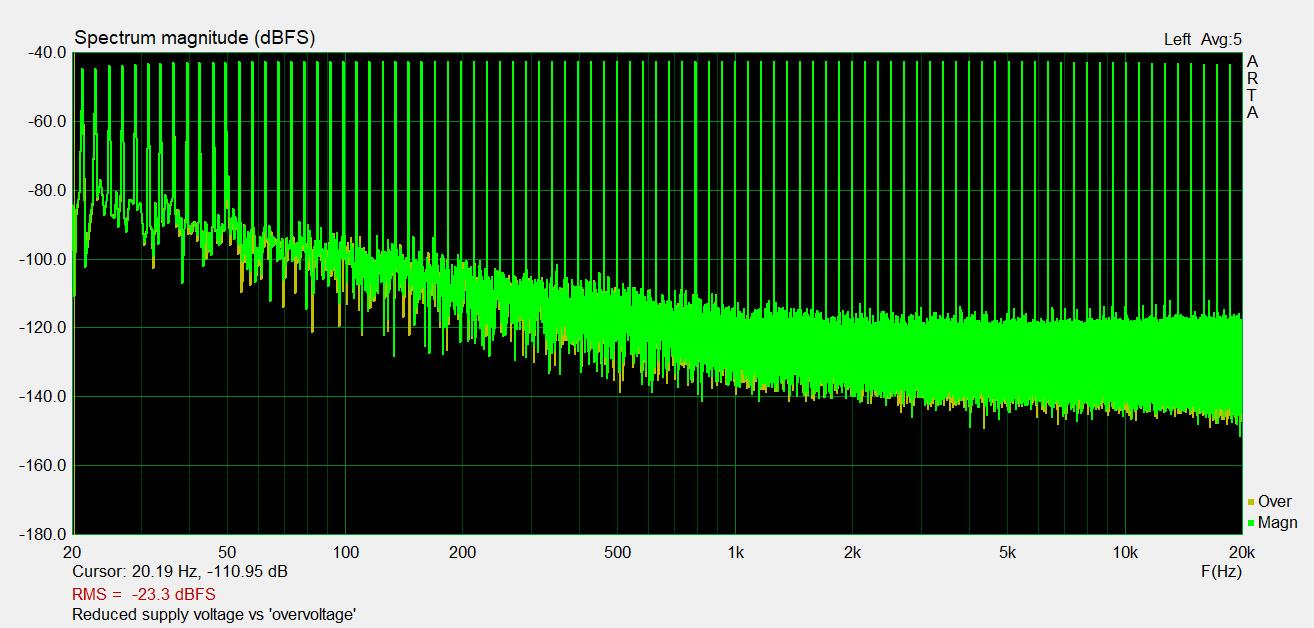Click the '-100.0' y-axis value

(43, 259)
